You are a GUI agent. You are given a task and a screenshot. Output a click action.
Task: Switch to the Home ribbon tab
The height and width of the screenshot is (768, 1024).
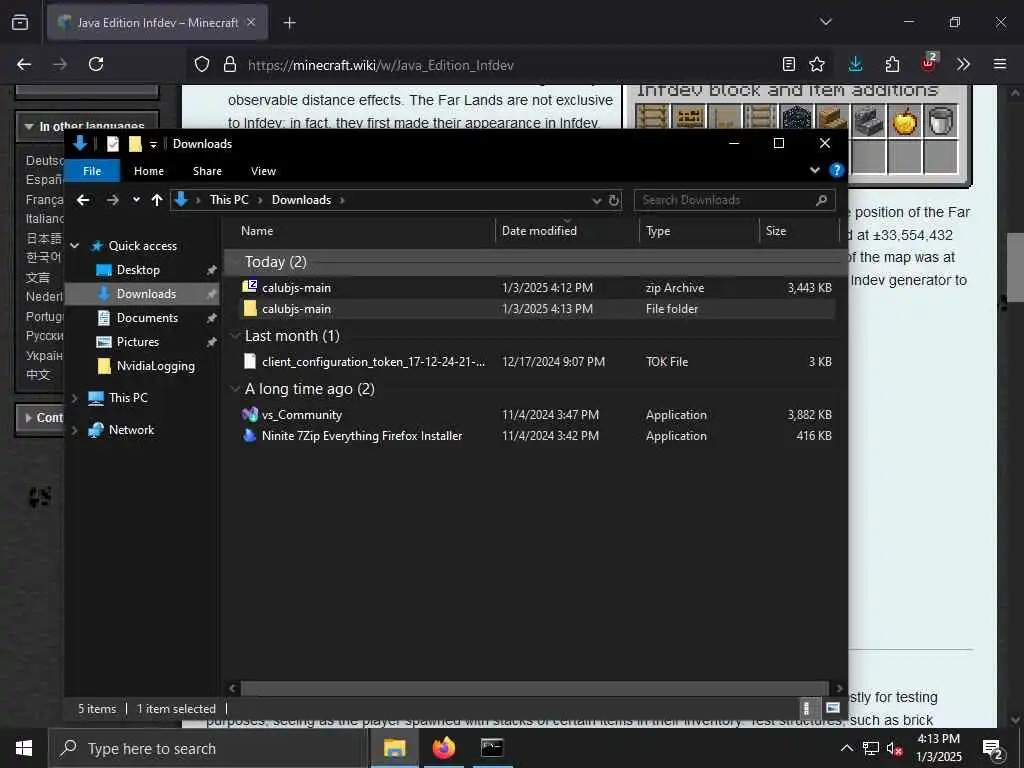click(149, 170)
